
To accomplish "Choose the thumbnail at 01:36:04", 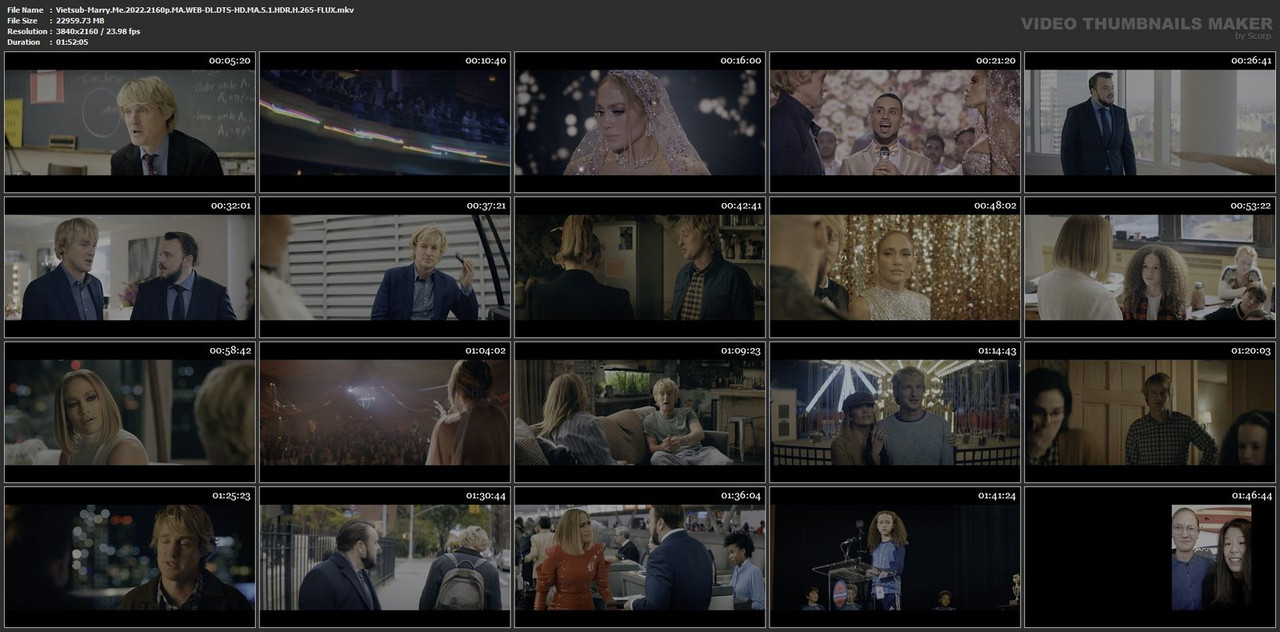I will point(640,557).
